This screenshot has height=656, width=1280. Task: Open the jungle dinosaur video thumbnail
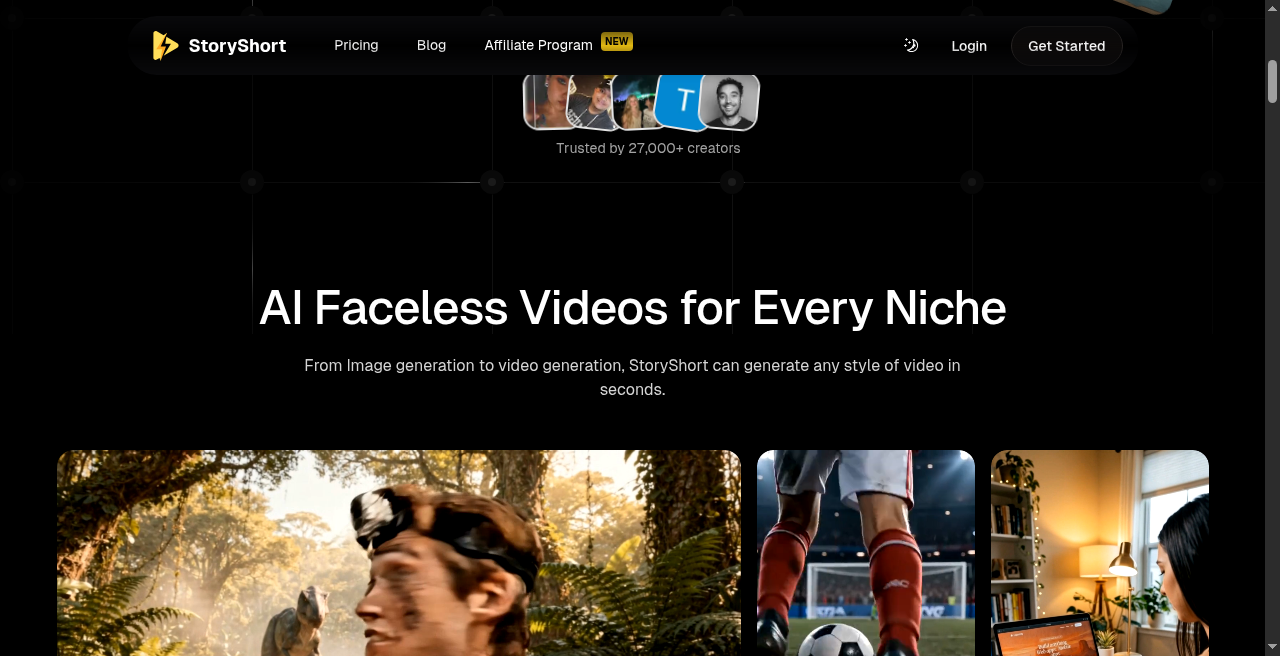pos(399,553)
